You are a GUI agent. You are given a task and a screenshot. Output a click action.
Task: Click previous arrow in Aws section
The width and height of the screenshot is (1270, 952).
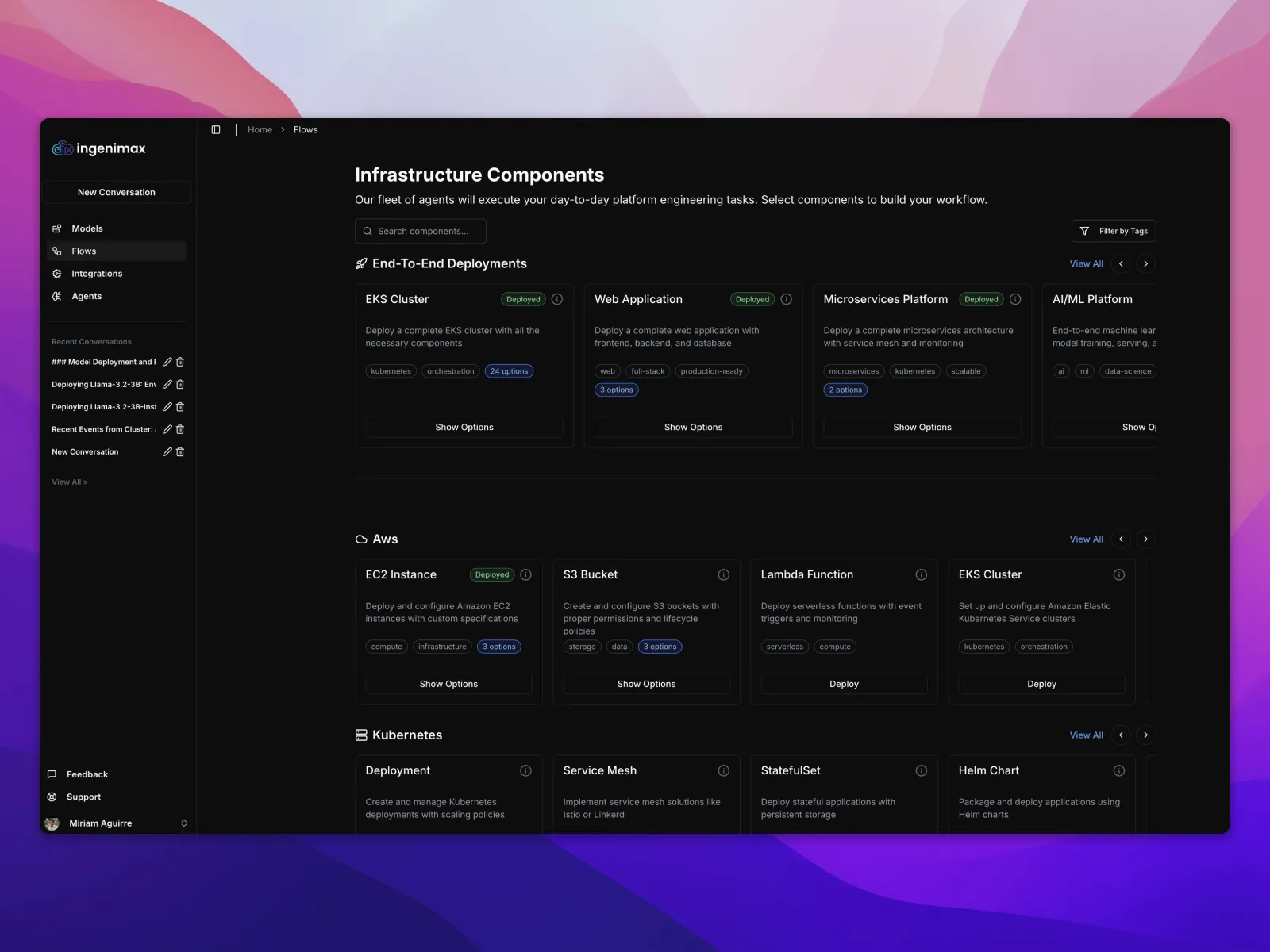pos(1121,539)
